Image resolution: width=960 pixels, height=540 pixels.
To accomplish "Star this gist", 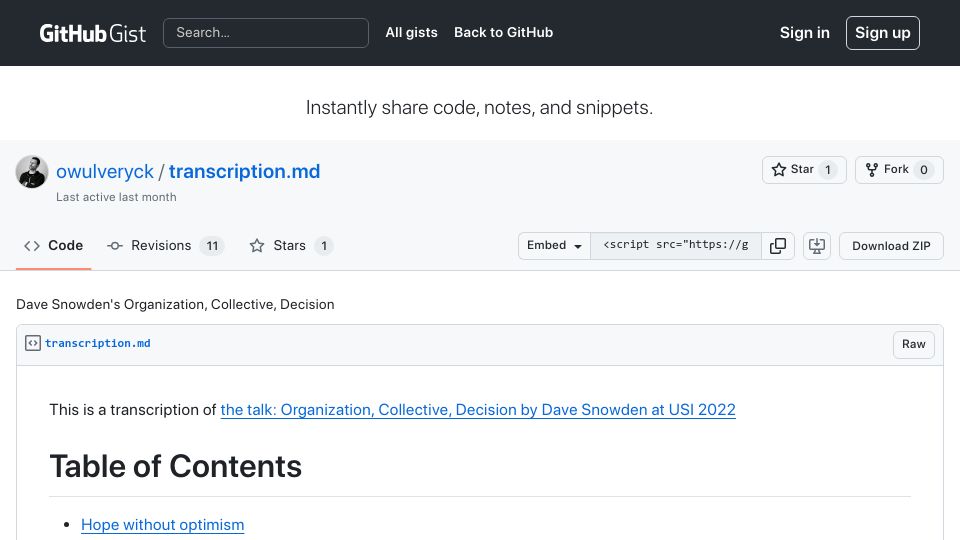I will coord(804,170).
